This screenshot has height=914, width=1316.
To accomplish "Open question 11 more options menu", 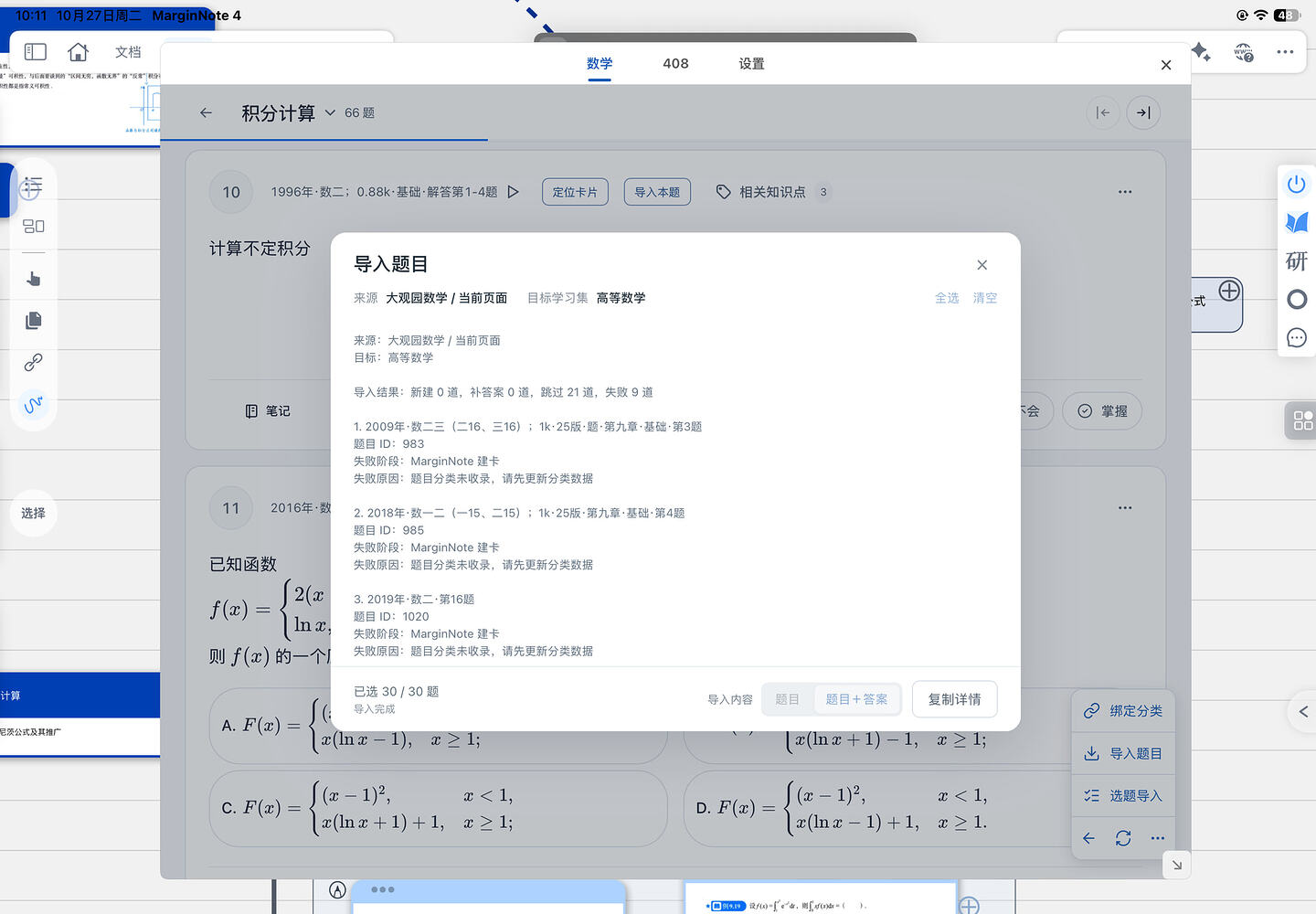I will [x=1125, y=507].
